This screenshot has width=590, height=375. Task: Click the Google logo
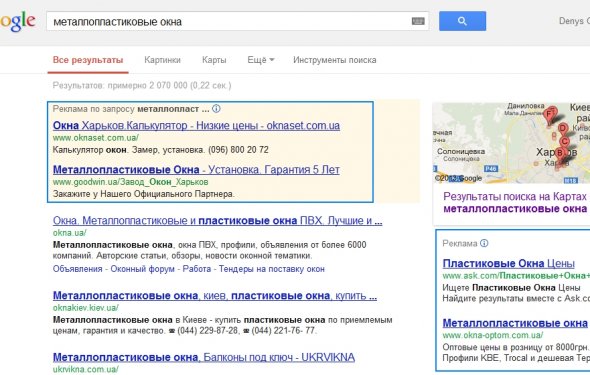(17, 21)
